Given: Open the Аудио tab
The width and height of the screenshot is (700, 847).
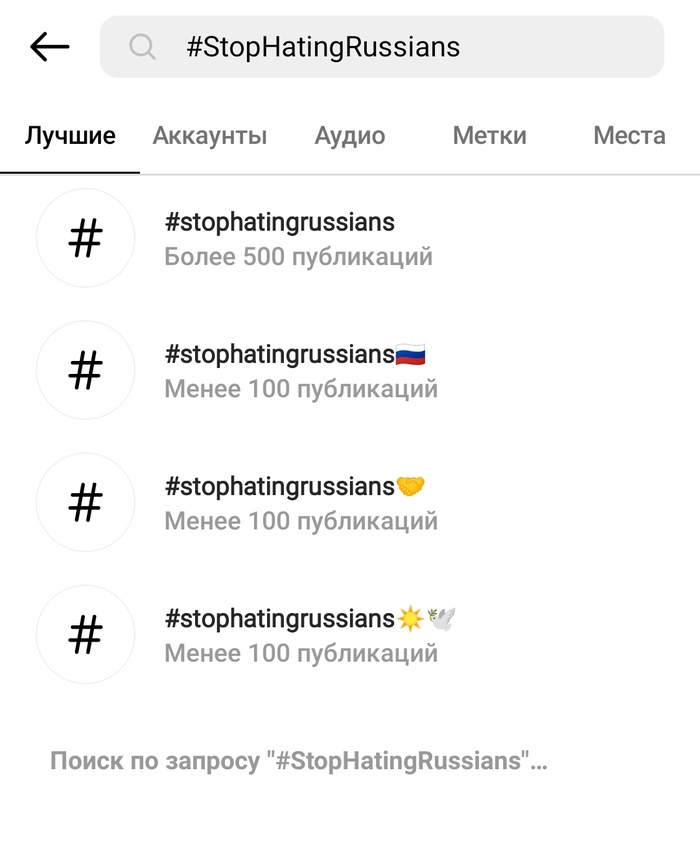Looking at the screenshot, I should tap(349, 135).
